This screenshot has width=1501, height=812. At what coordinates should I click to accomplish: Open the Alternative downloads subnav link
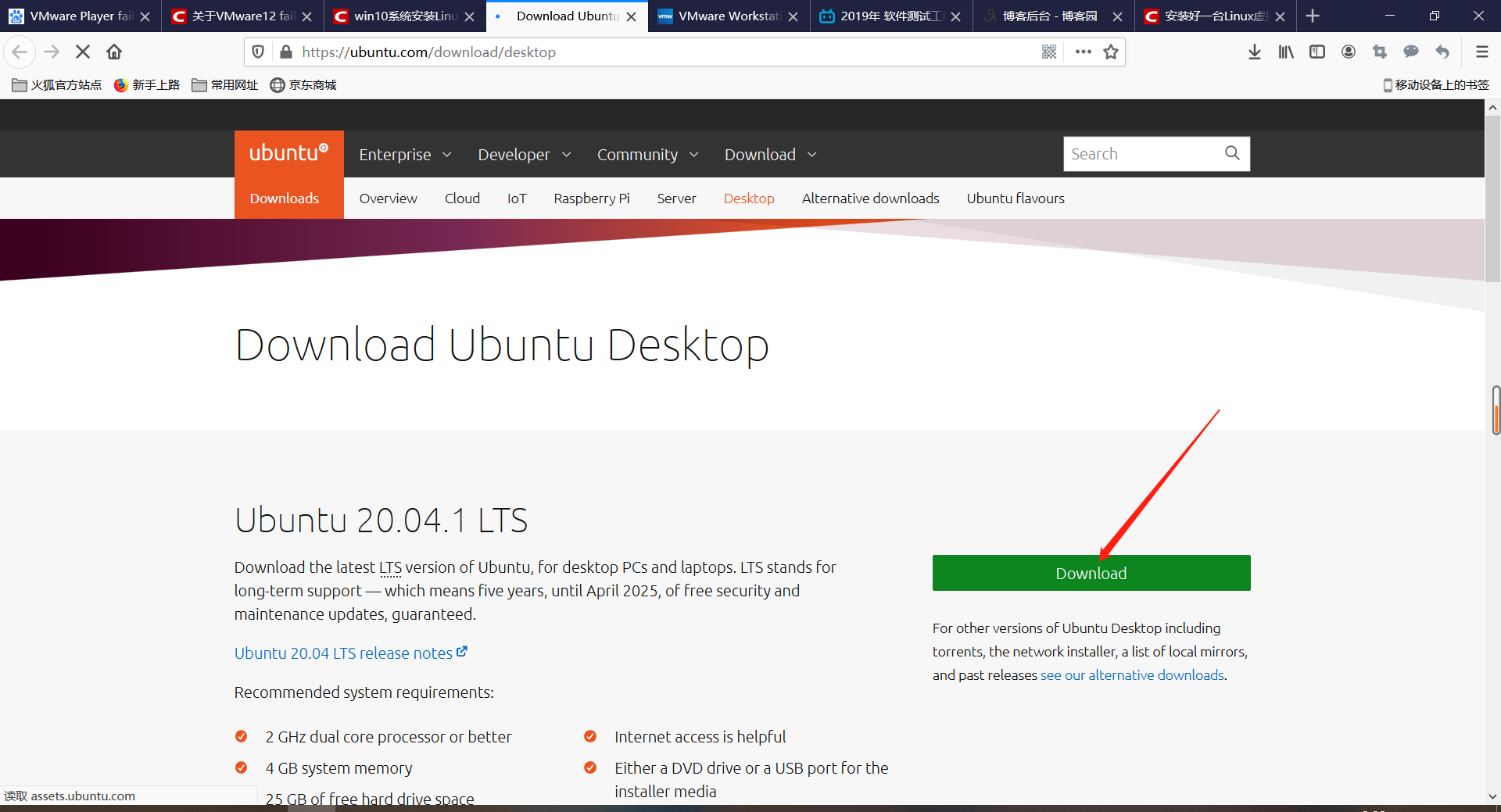[x=871, y=199]
